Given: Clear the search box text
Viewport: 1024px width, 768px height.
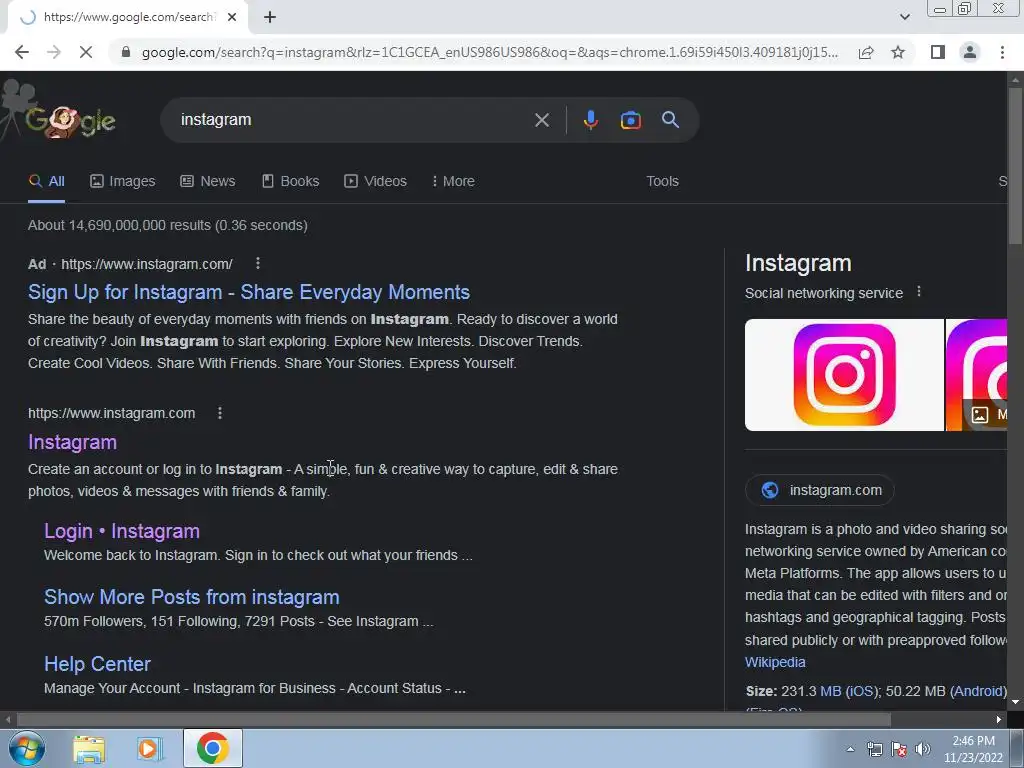Looking at the screenshot, I should (541, 120).
